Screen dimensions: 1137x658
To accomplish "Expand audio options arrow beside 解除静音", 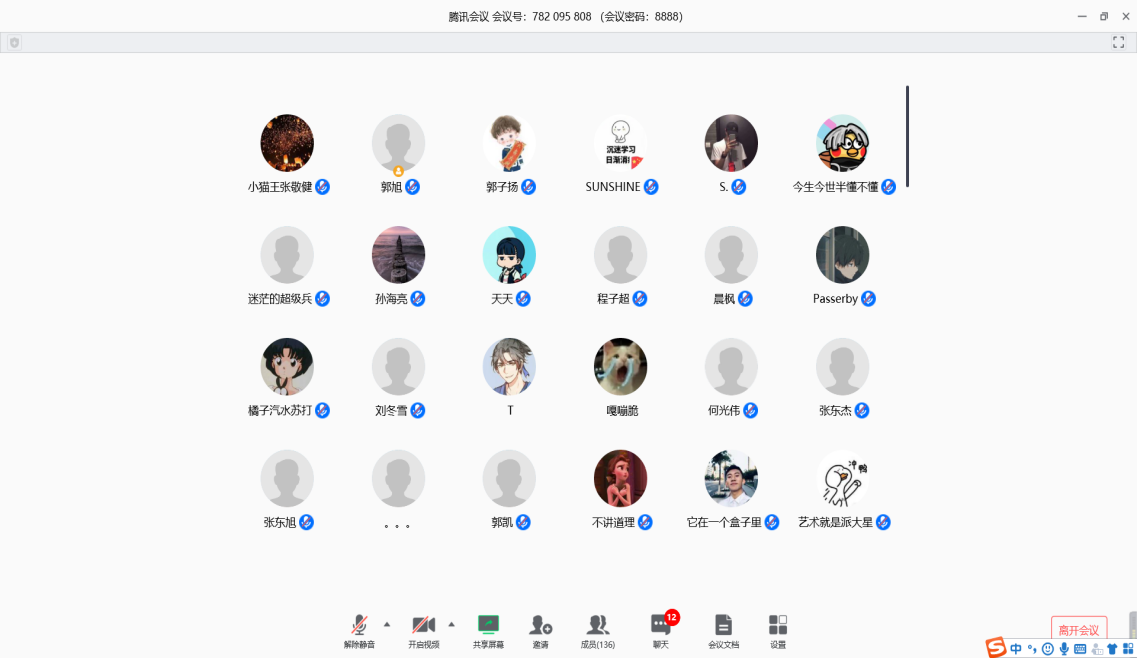I will 387,624.
